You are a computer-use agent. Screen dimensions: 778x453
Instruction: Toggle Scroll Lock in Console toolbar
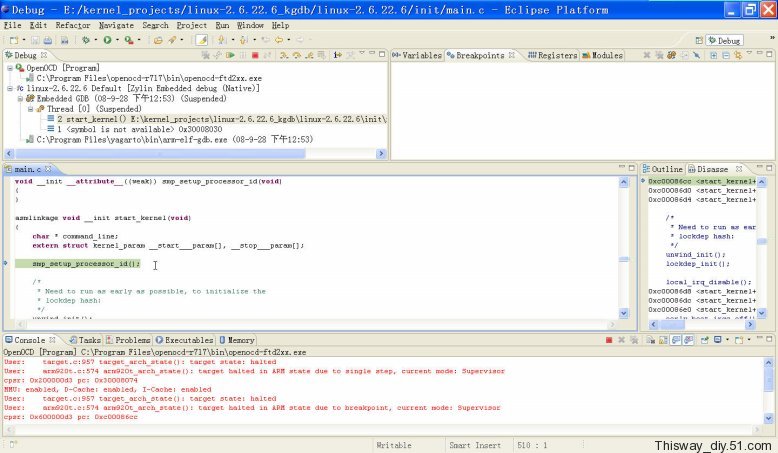click(x=663, y=340)
